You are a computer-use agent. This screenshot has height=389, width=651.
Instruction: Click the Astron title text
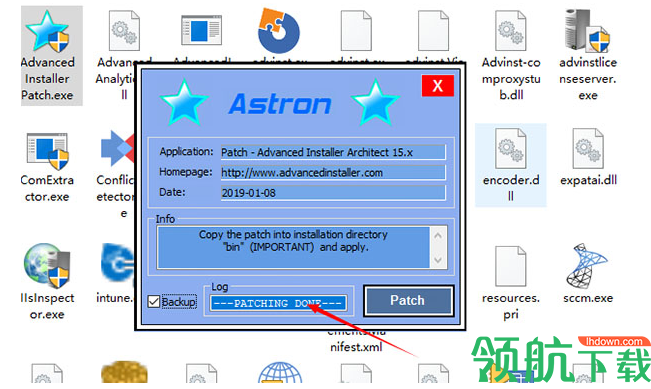pyautogui.click(x=280, y=104)
